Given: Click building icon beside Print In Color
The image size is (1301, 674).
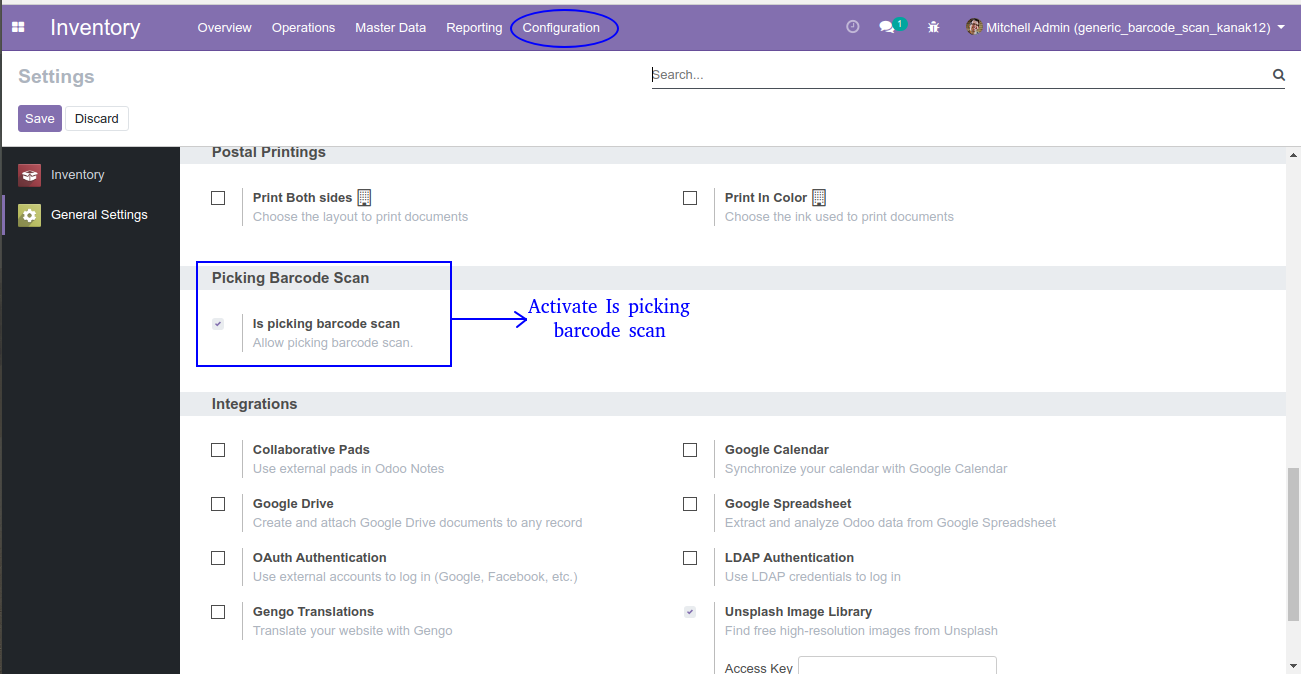Looking at the screenshot, I should point(819,198).
